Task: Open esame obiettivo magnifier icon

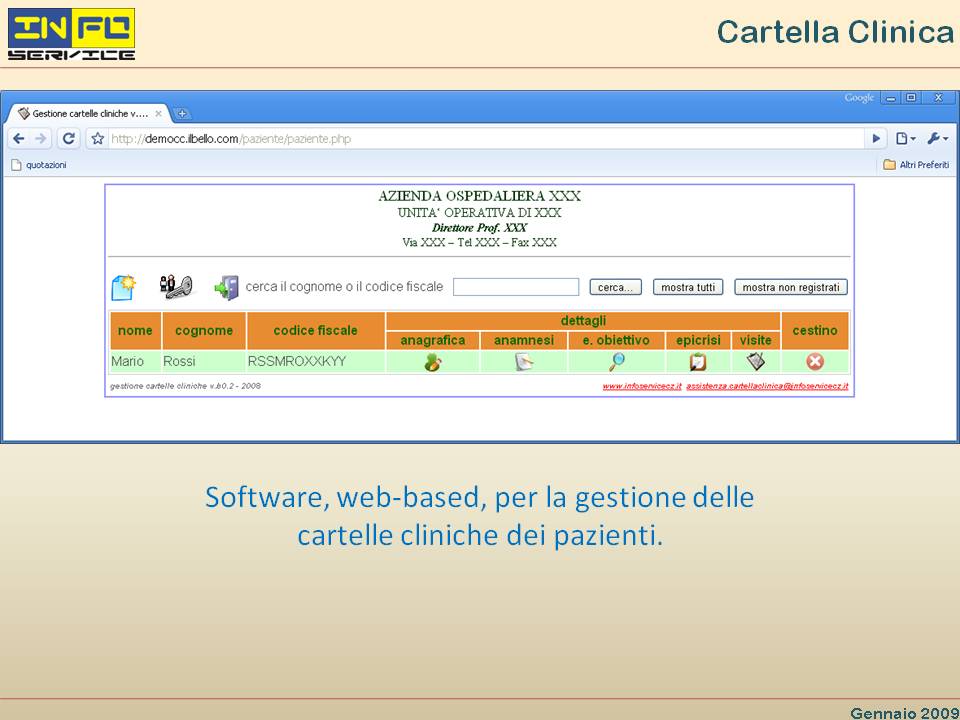Action: coord(617,362)
